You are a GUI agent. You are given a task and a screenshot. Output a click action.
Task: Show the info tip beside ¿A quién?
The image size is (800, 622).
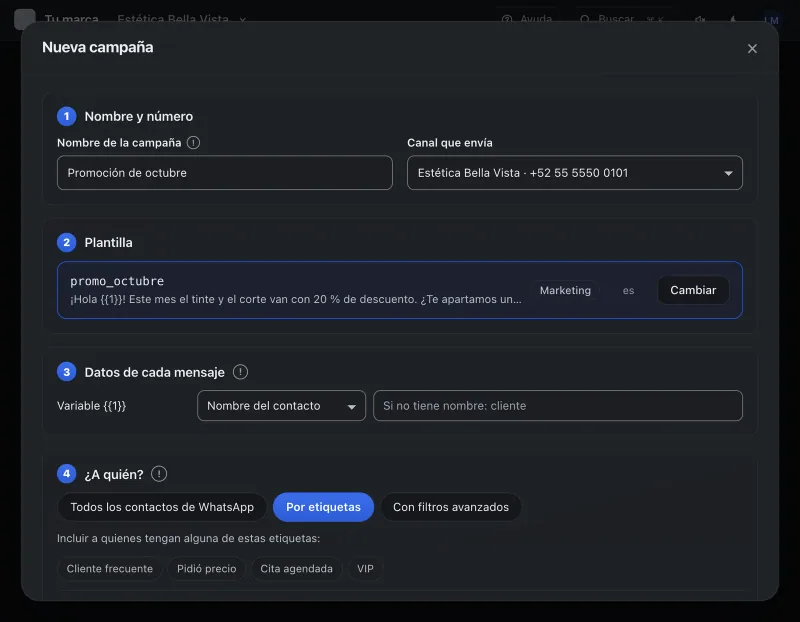click(159, 474)
